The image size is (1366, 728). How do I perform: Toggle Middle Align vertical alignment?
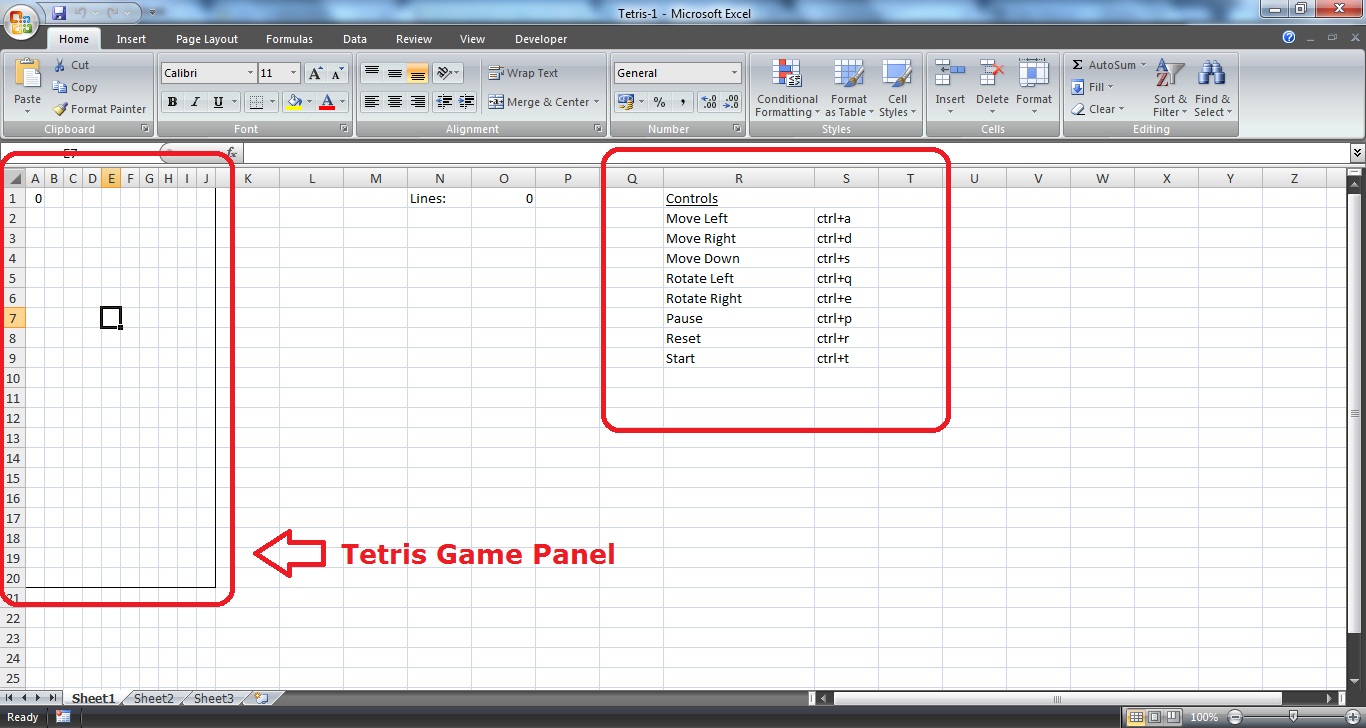pyautogui.click(x=395, y=73)
